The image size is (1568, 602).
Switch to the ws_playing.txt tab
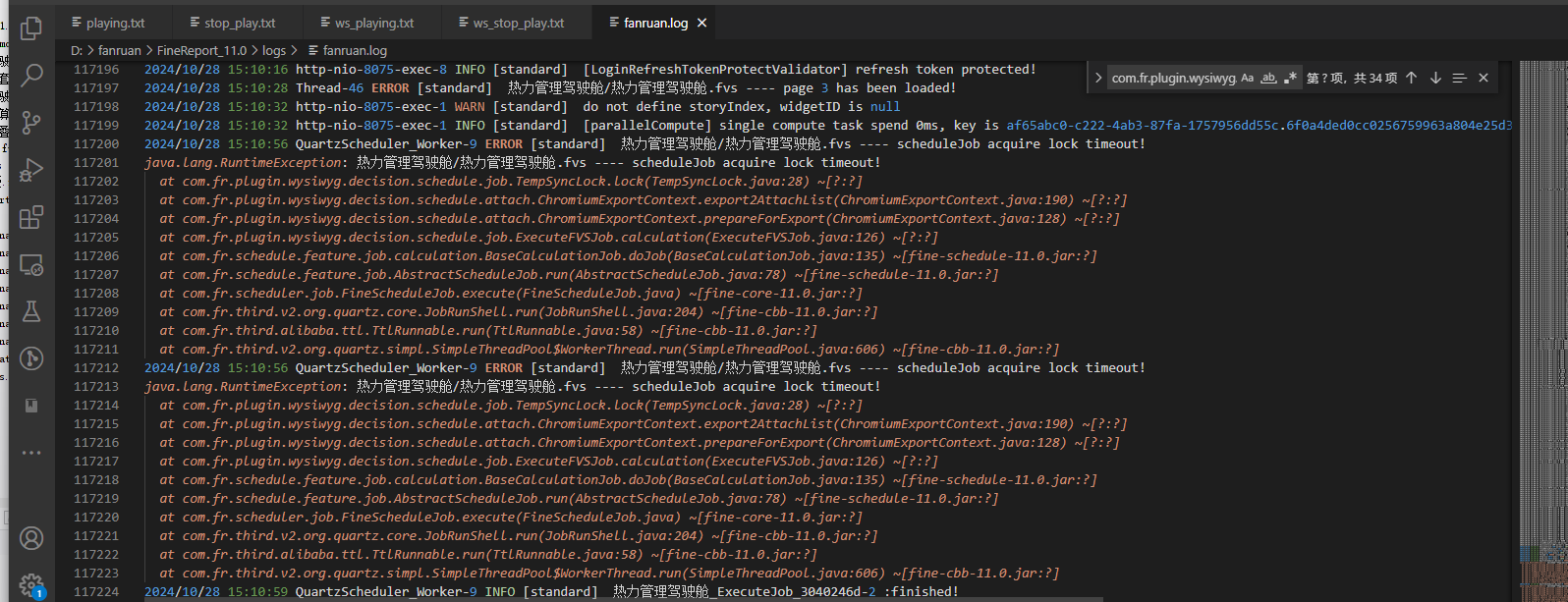(366, 23)
